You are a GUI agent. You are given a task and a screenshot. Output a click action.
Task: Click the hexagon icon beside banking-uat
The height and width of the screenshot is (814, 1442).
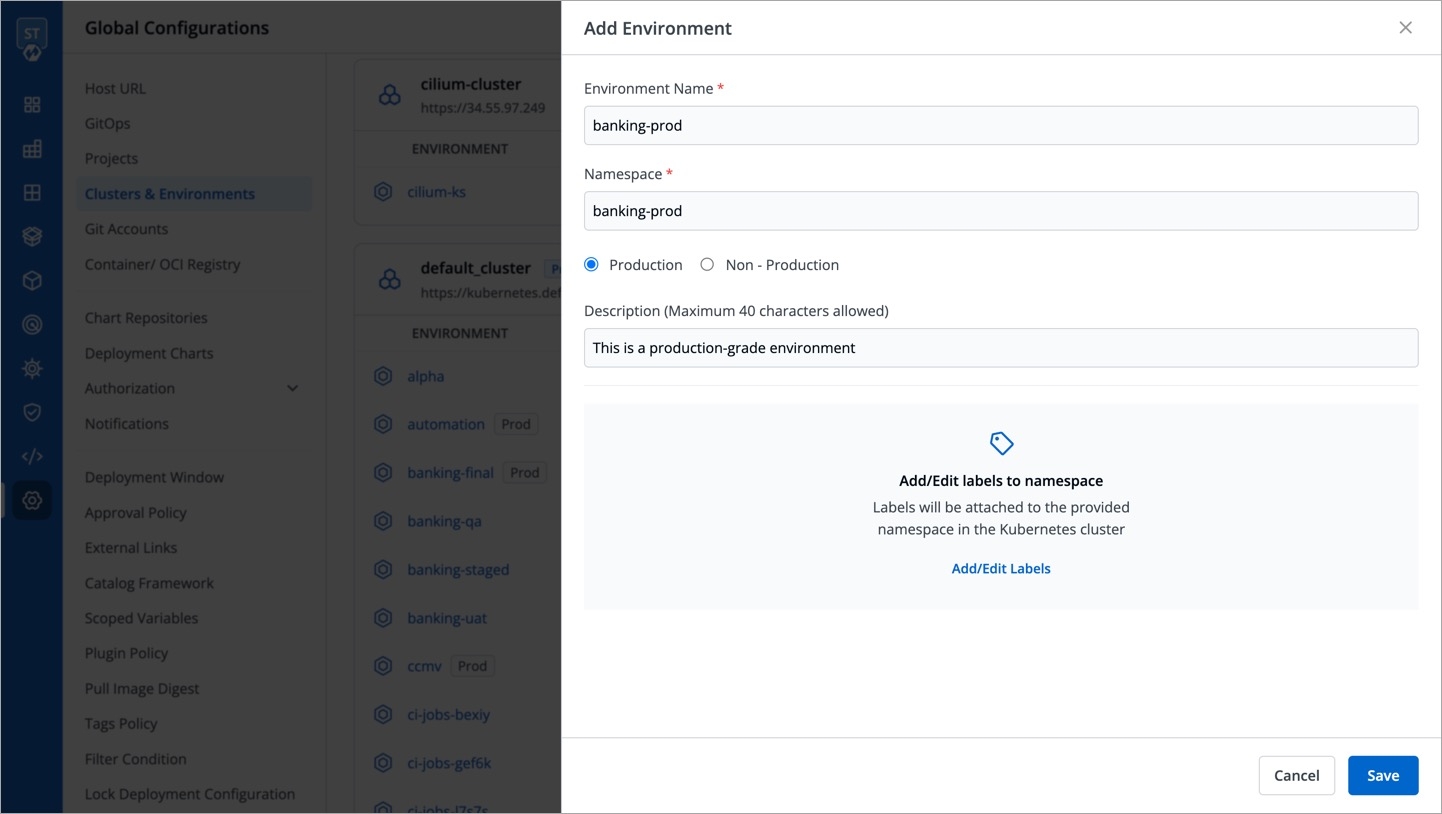click(x=383, y=618)
